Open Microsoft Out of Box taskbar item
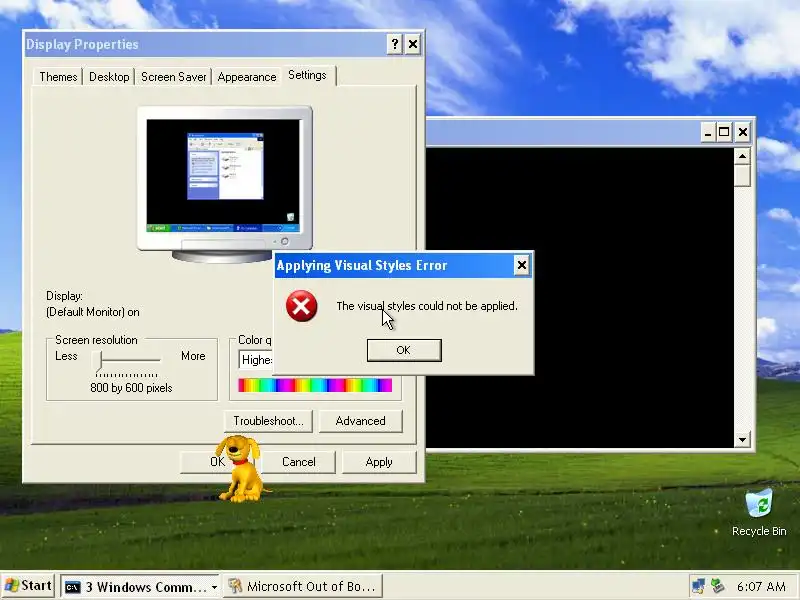The width and height of the screenshot is (800, 600). (303, 587)
